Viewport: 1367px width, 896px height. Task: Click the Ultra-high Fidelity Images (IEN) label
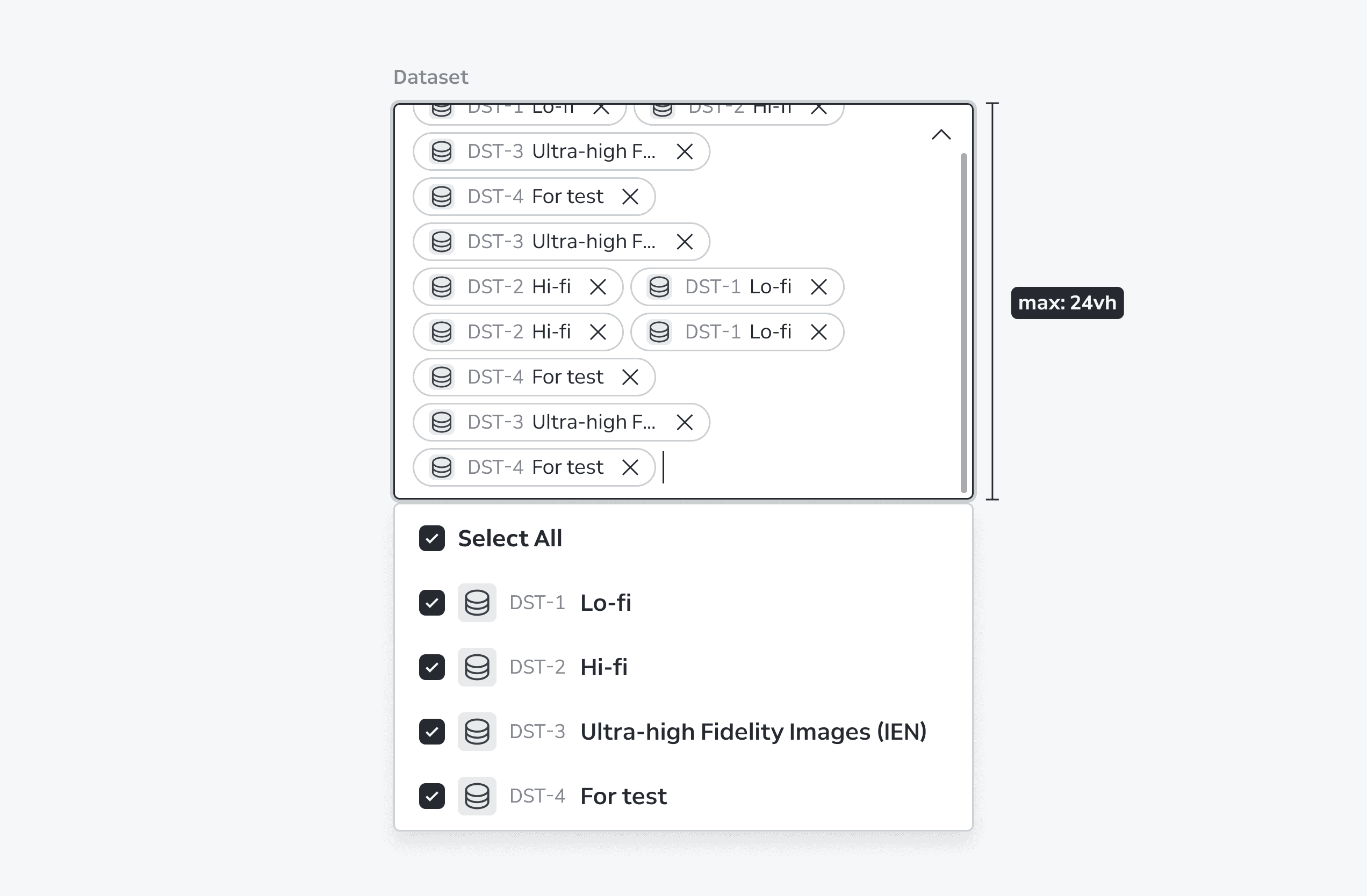tap(753, 732)
